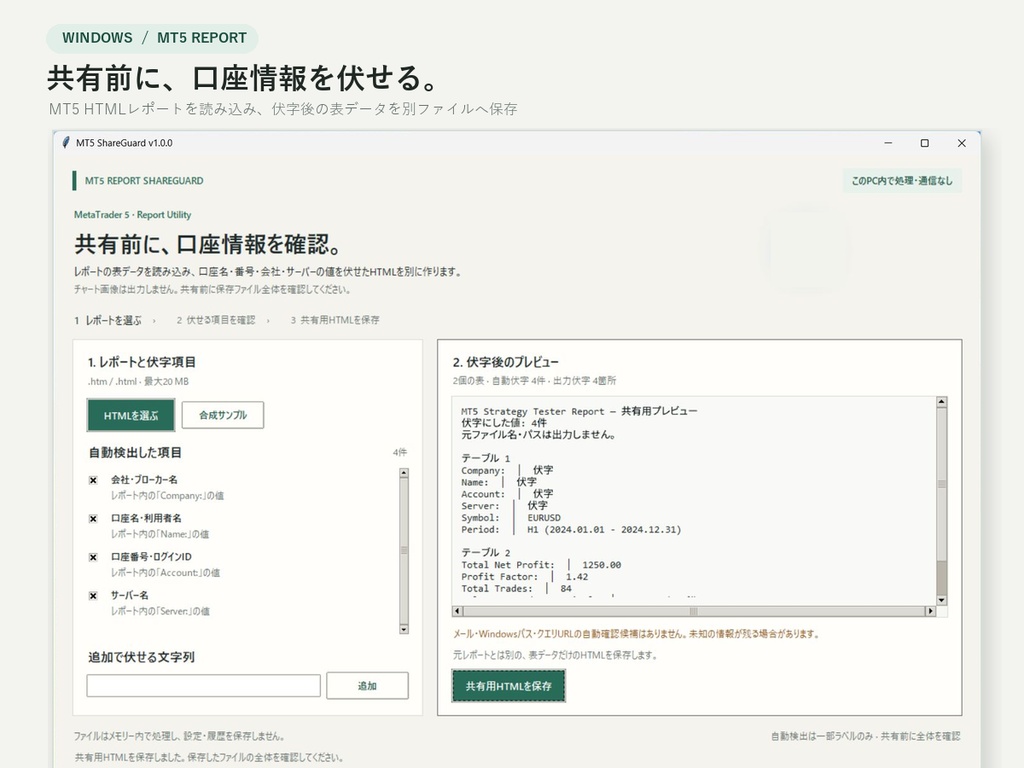Screen dimensions: 1024x768
Task: Click the MT5 ShareGuard feather title icon
Action: click(65, 142)
